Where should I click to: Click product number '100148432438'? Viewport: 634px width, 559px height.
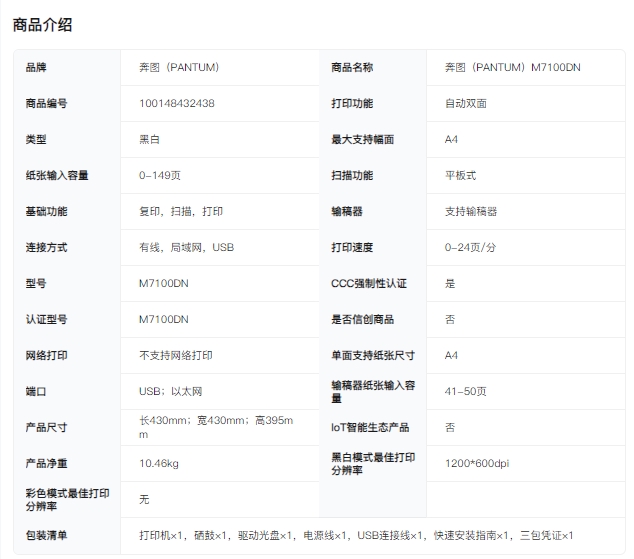point(177,103)
